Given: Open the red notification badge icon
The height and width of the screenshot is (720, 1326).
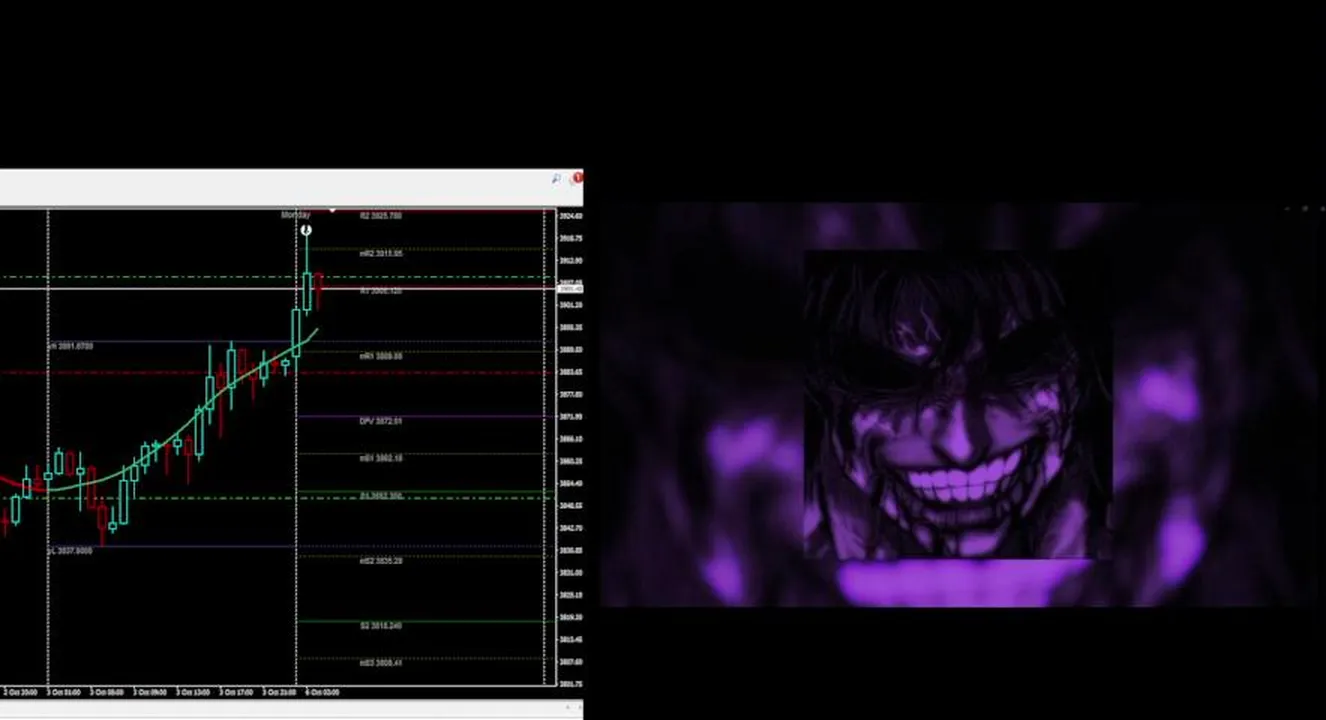Looking at the screenshot, I should click(577, 179).
